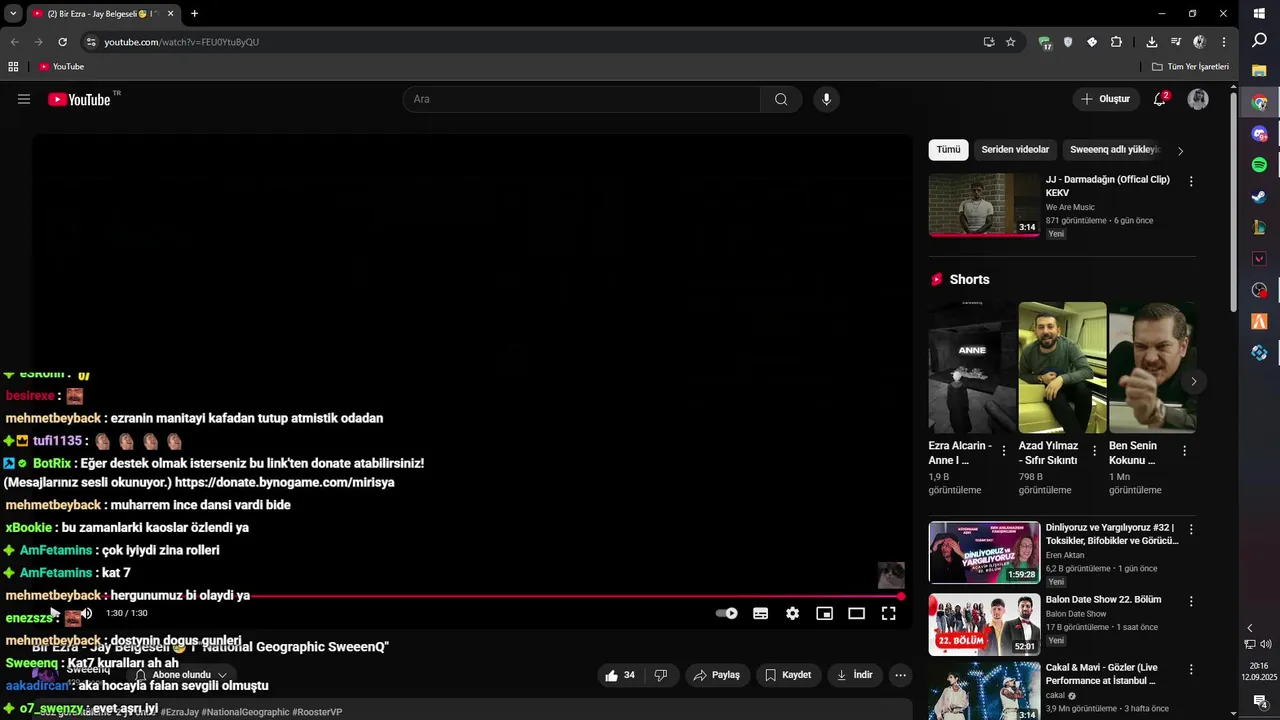Bookmark this page with the star
This screenshot has height=720, width=1280.
(1011, 42)
